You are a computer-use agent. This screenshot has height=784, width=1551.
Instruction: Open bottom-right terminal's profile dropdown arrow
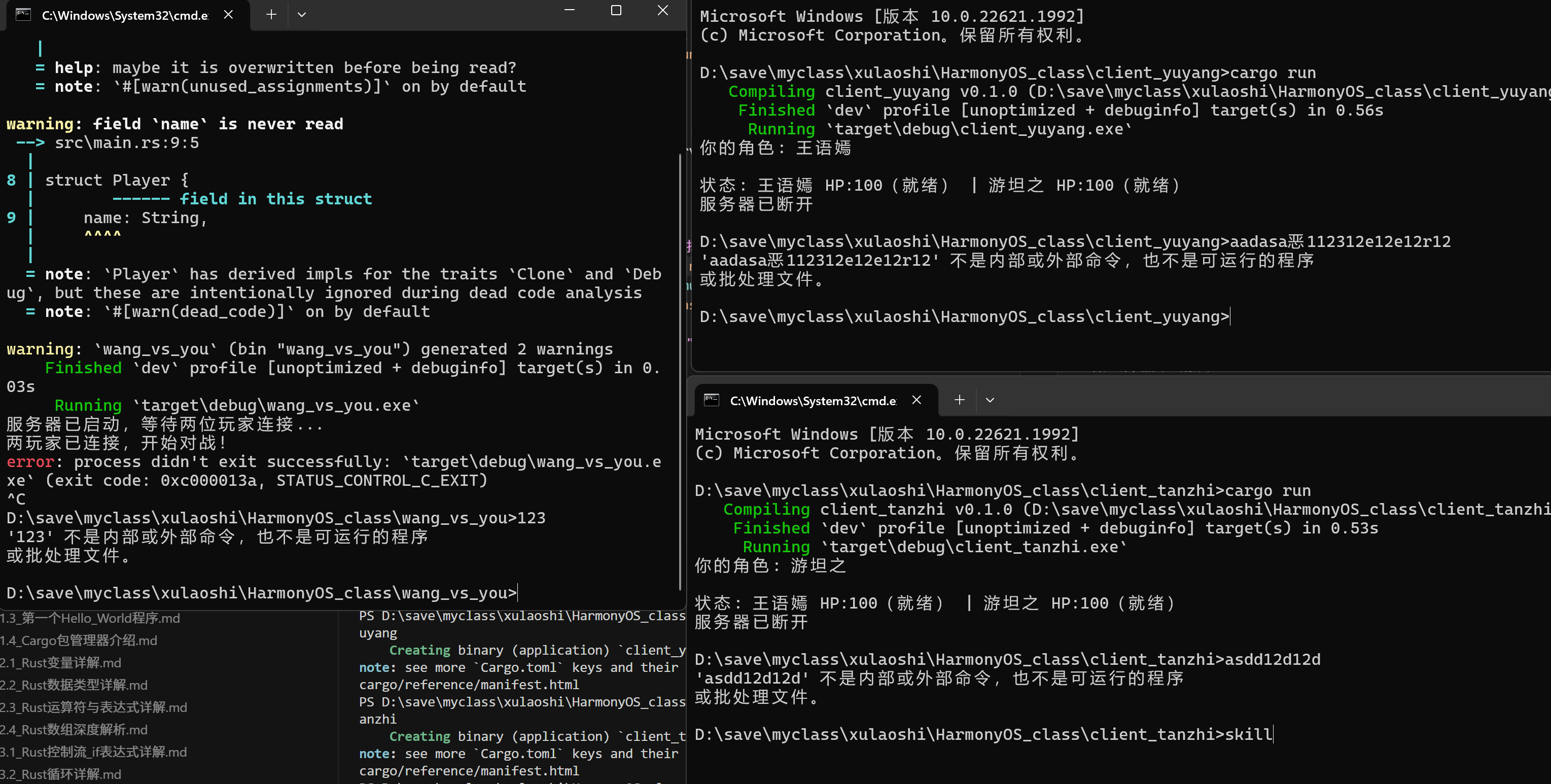tap(990, 400)
